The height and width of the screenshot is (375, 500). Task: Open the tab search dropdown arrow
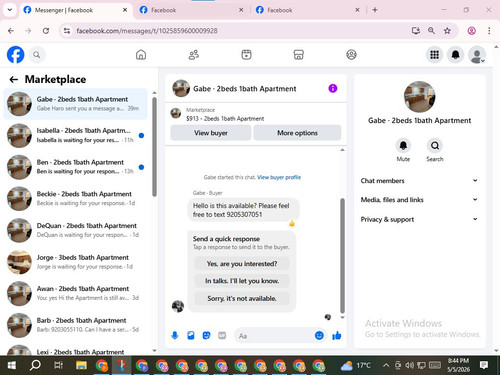(x=10, y=10)
